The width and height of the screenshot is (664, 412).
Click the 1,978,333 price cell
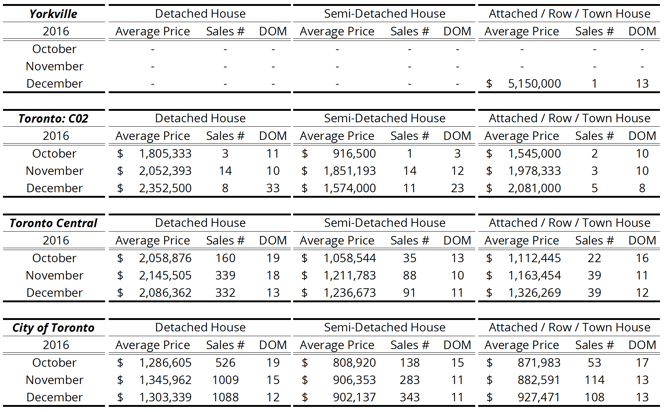pos(534,171)
